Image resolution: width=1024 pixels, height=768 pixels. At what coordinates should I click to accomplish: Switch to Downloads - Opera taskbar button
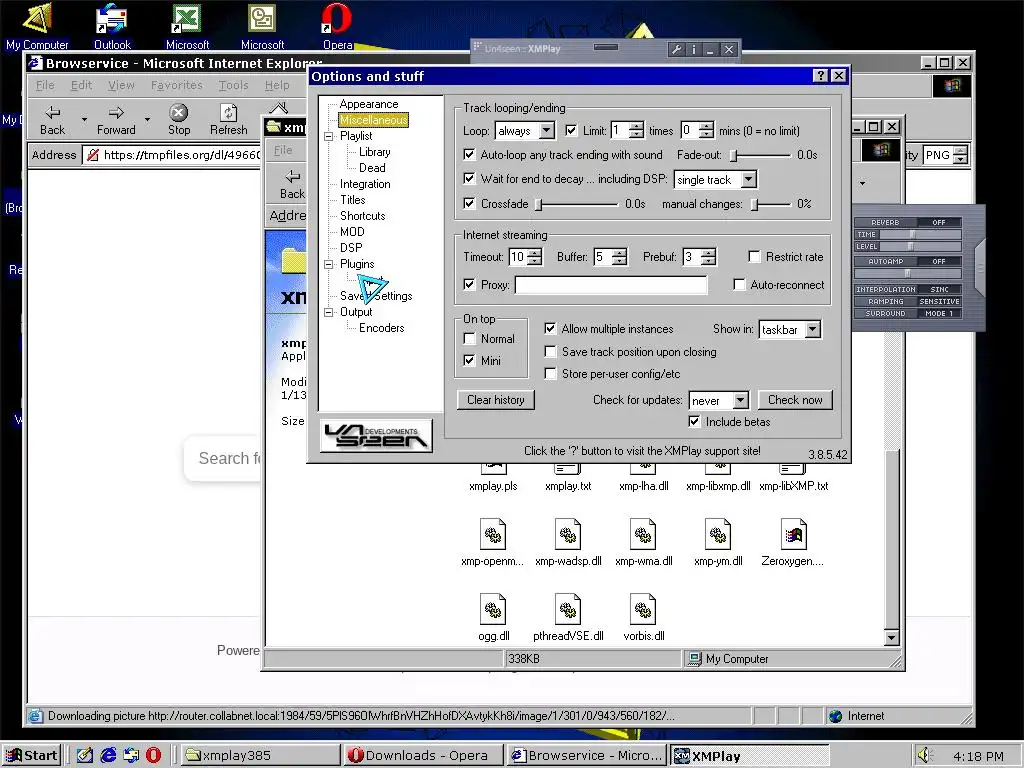(422, 756)
